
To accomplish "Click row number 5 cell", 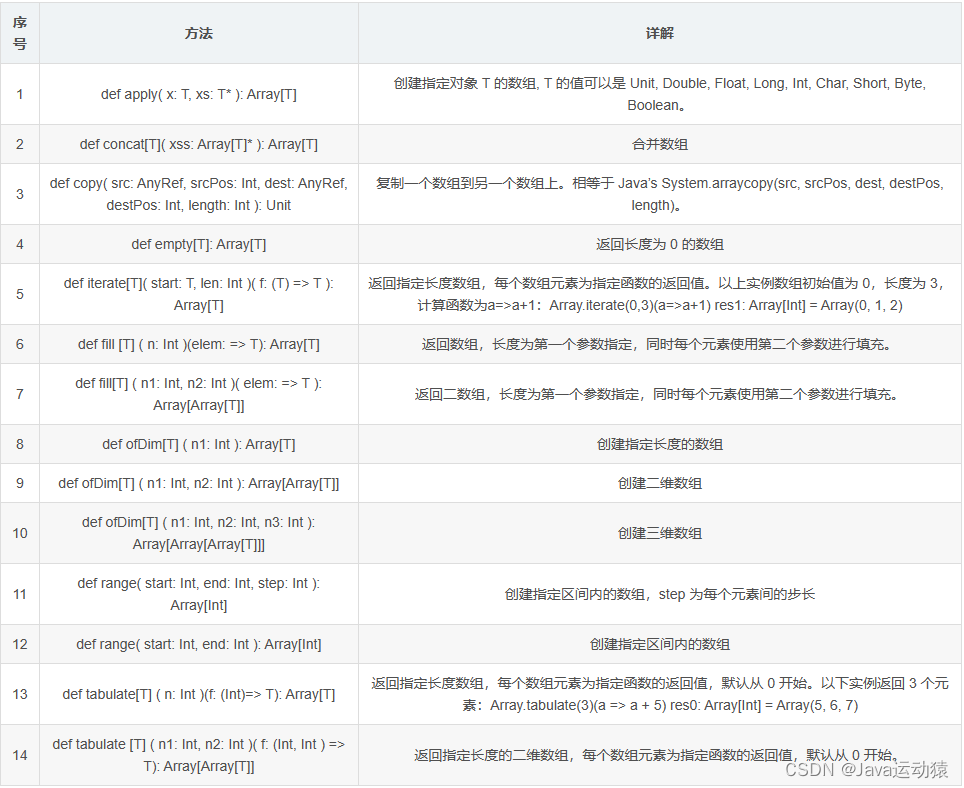I will (19, 293).
